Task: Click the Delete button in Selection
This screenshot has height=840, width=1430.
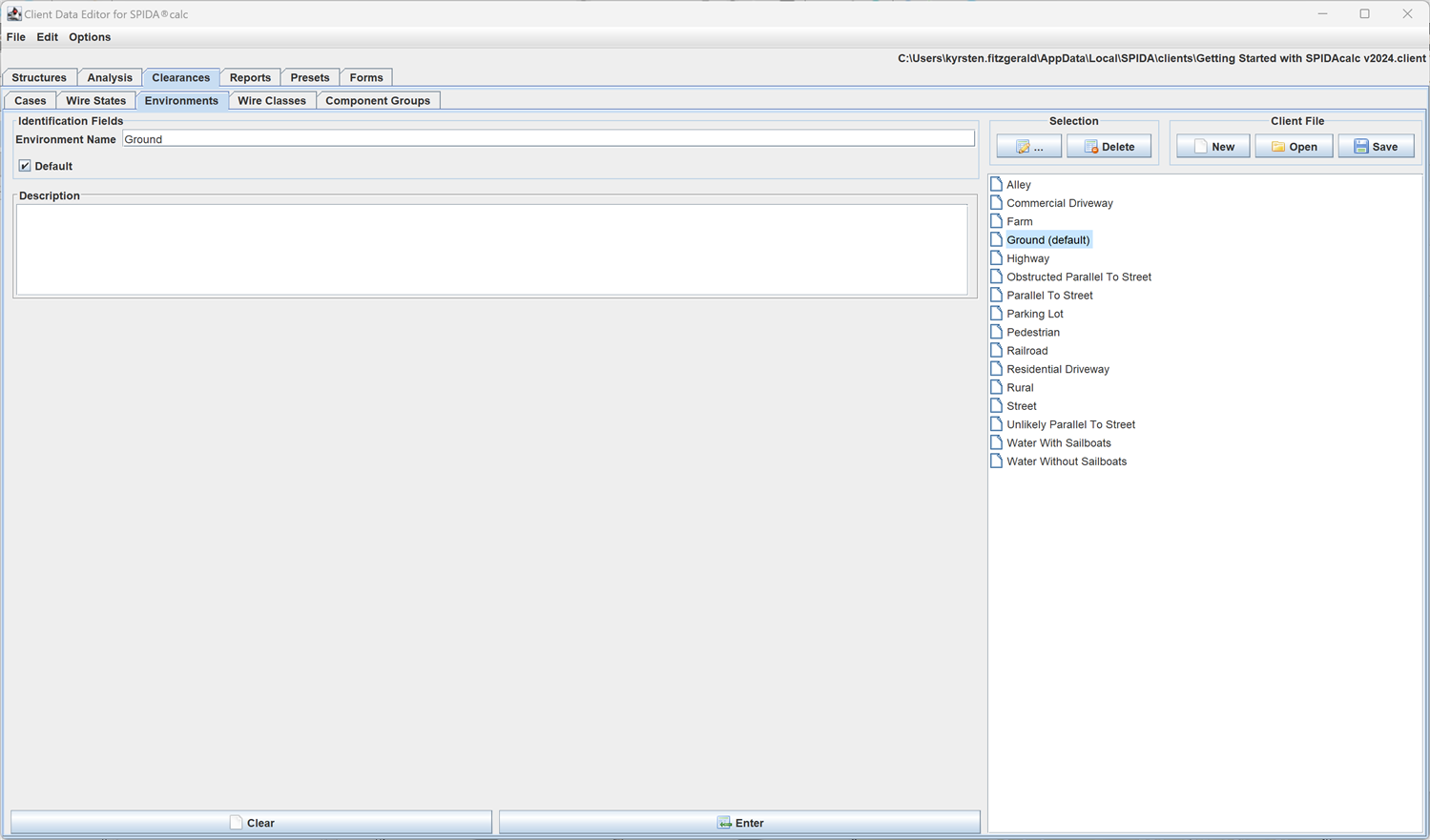Action: pyautogui.click(x=1109, y=147)
